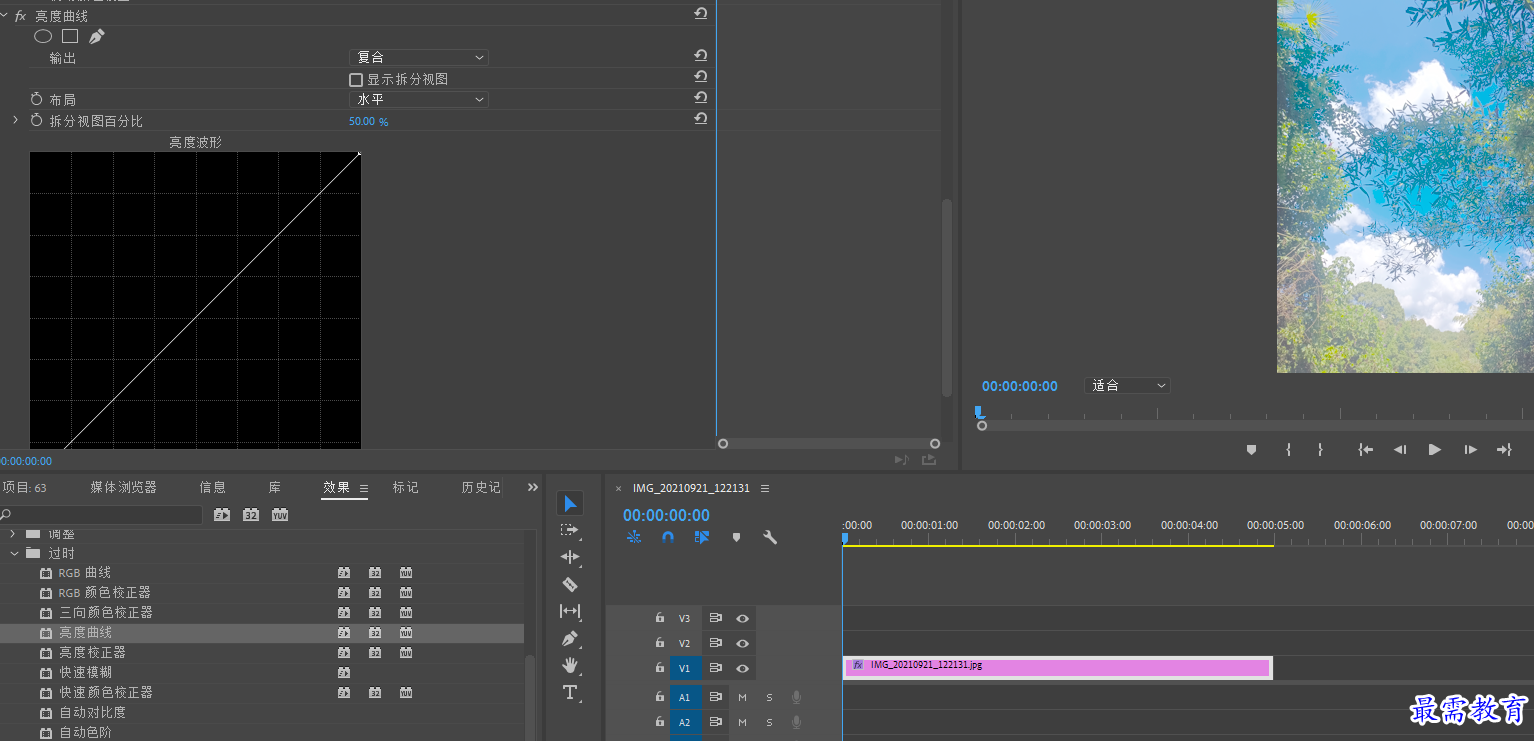The image size is (1534, 741).
Task: Toggle animation stopwatch for 布局
Action: 37,99
